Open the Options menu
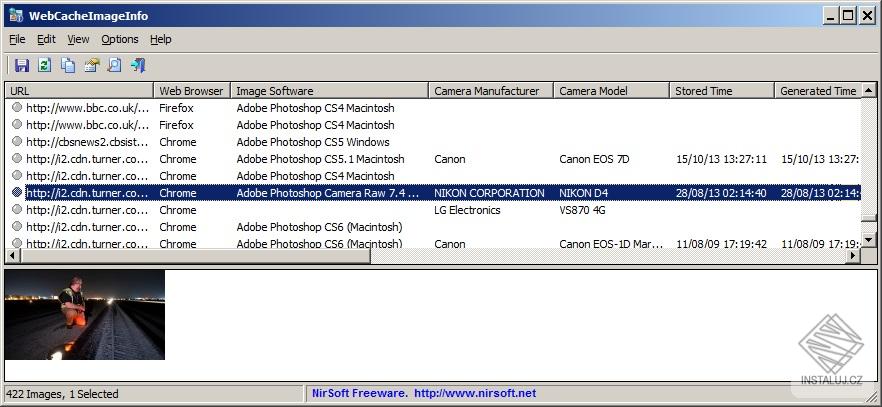Viewport: 882px width, 407px height. pyautogui.click(x=120, y=39)
